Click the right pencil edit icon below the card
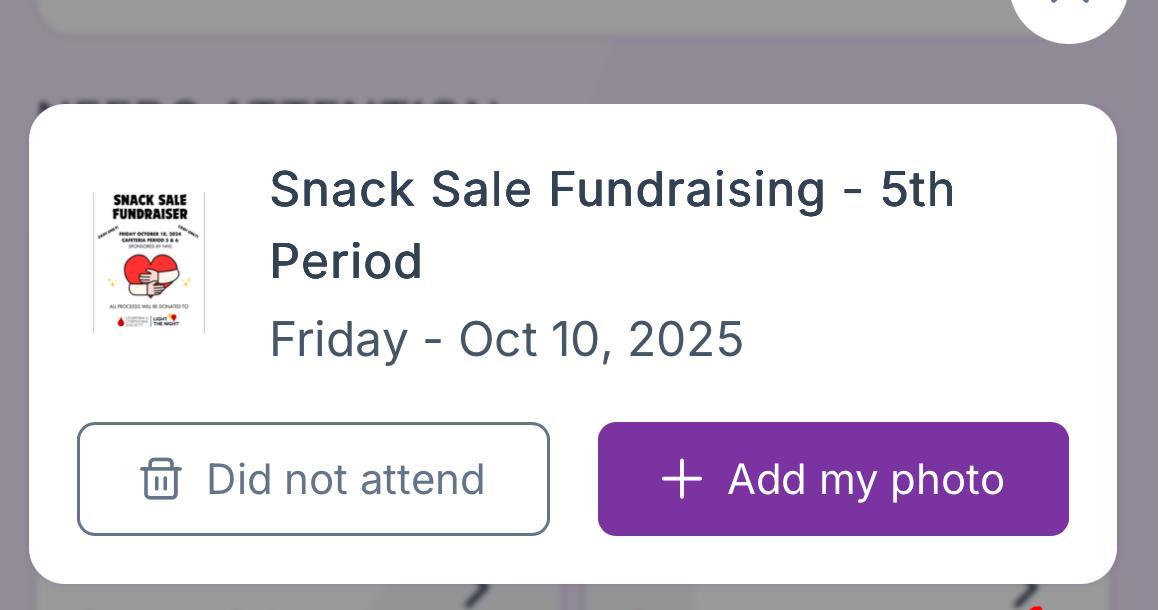The width and height of the screenshot is (1158, 610). click(1028, 596)
